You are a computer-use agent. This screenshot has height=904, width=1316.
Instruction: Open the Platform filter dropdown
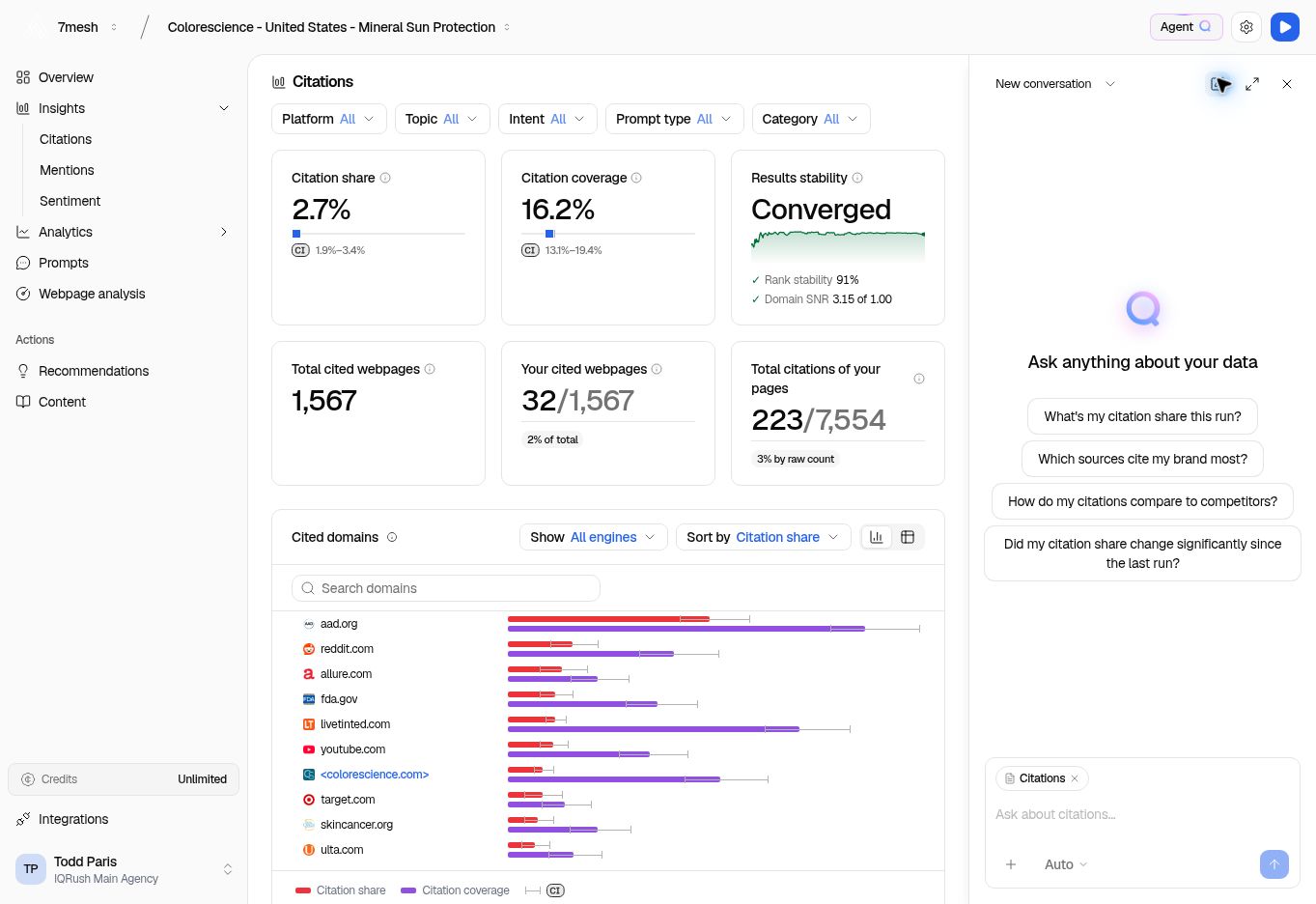[x=329, y=119]
